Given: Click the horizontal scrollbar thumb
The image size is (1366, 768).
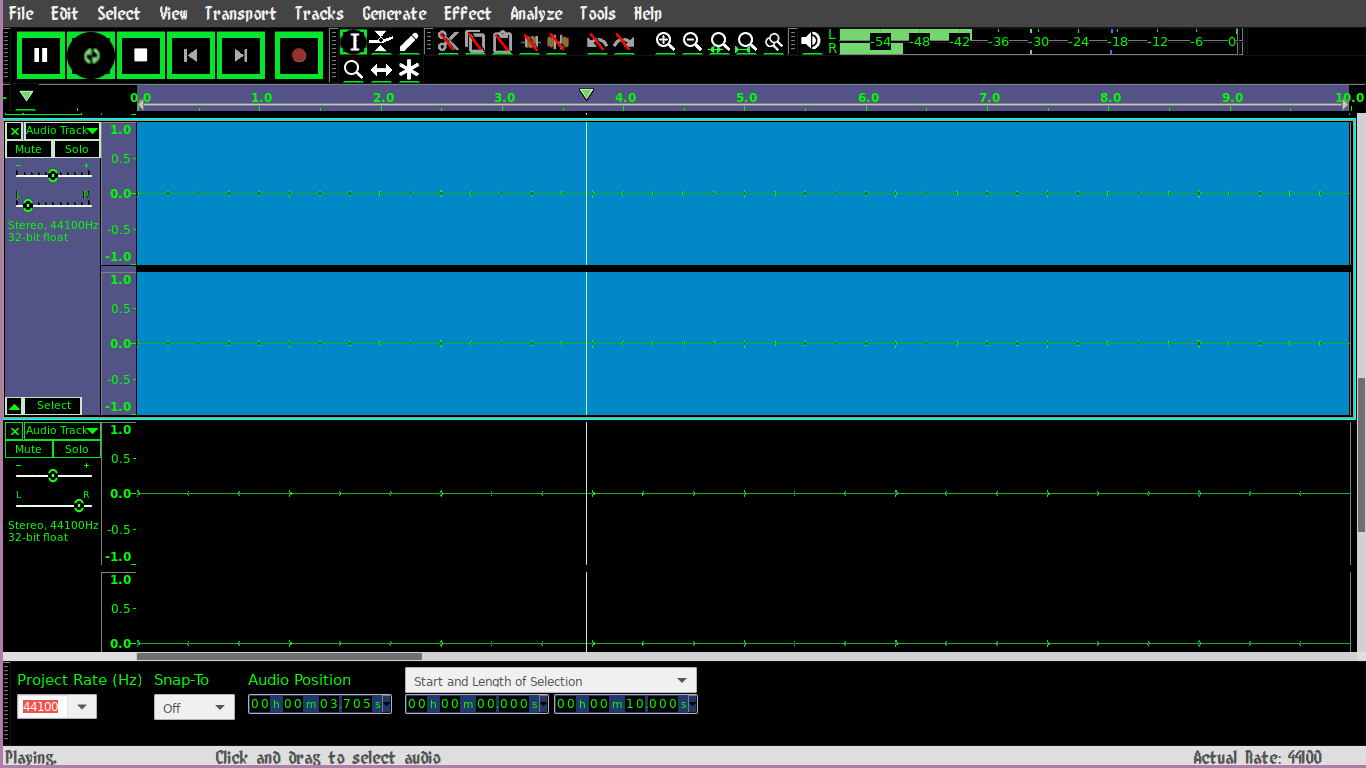Looking at the screenshot, I should coord(279,657).
